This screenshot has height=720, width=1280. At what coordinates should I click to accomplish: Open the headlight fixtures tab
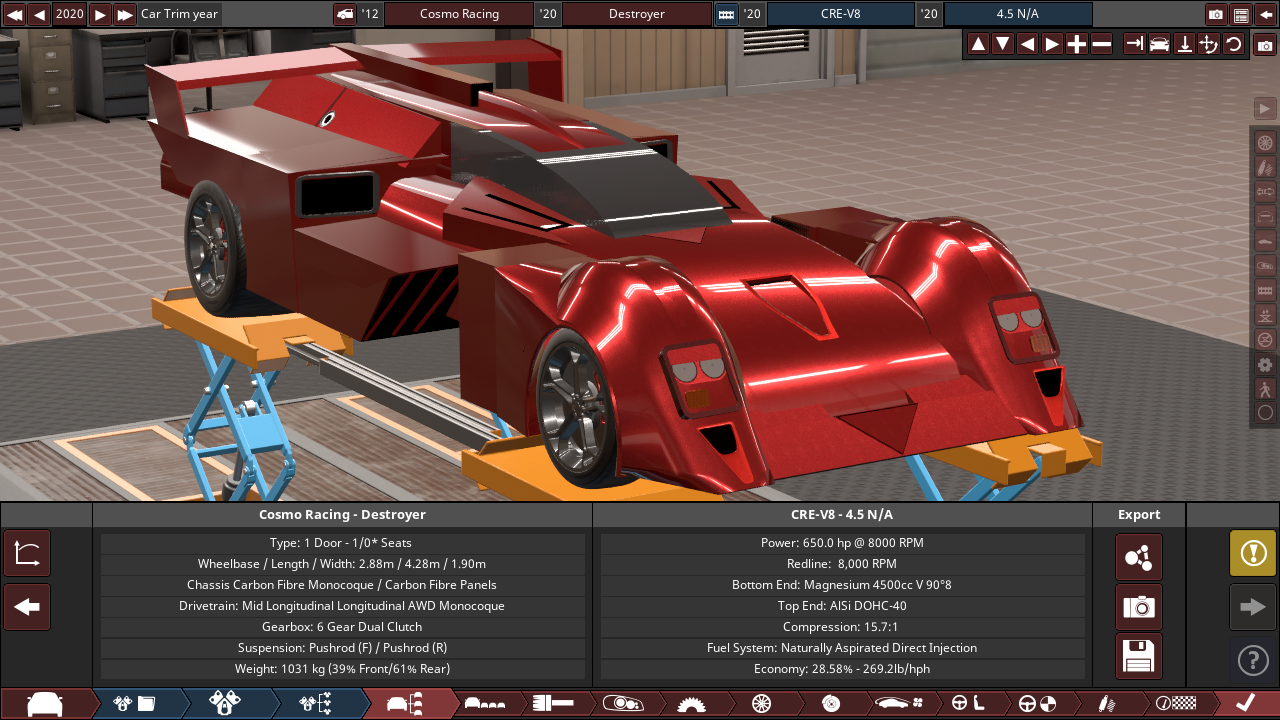pyautogui.click(x=622, y=704)
